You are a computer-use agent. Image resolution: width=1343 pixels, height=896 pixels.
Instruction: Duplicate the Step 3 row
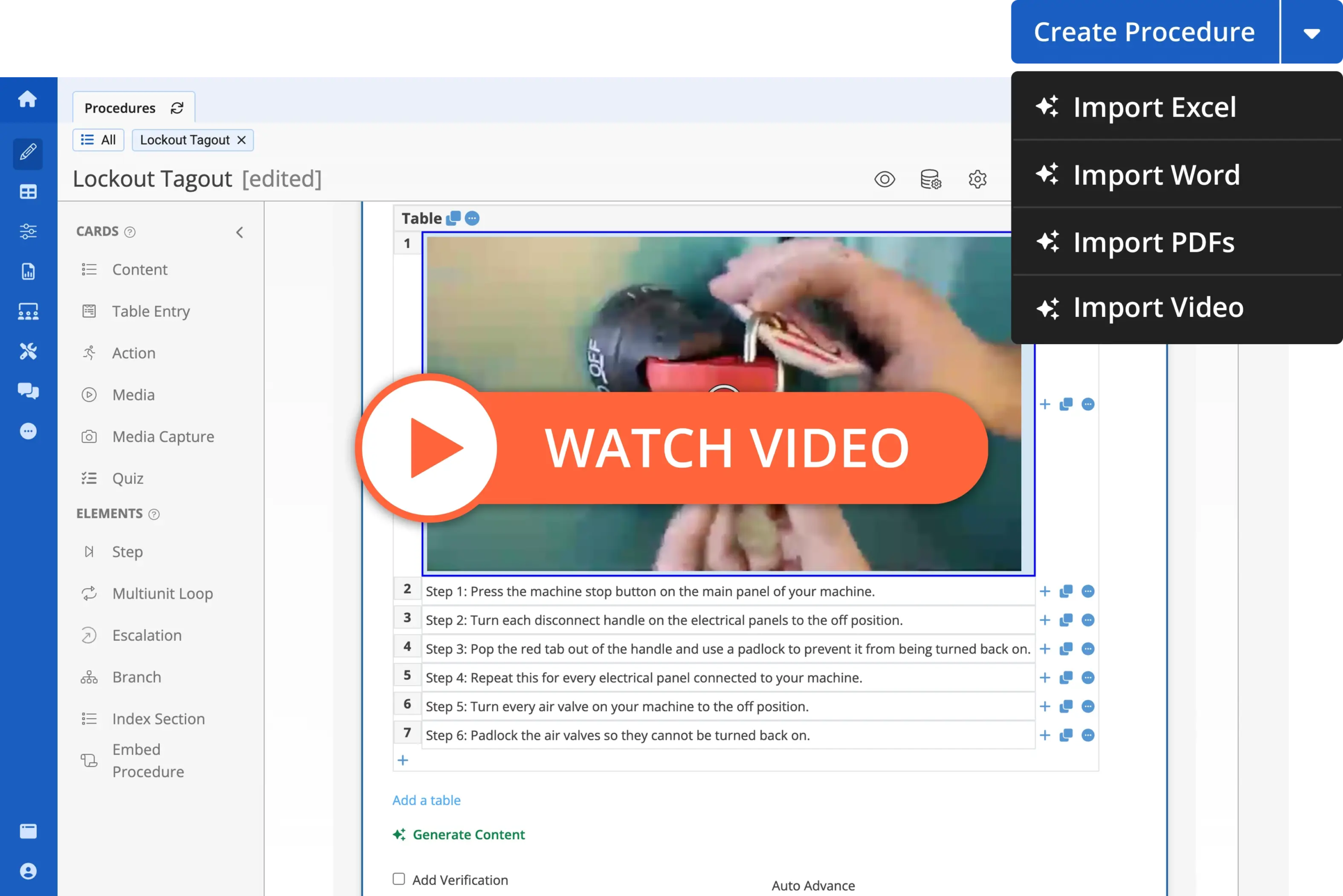pyautogui.click(x=1066, y=649)
